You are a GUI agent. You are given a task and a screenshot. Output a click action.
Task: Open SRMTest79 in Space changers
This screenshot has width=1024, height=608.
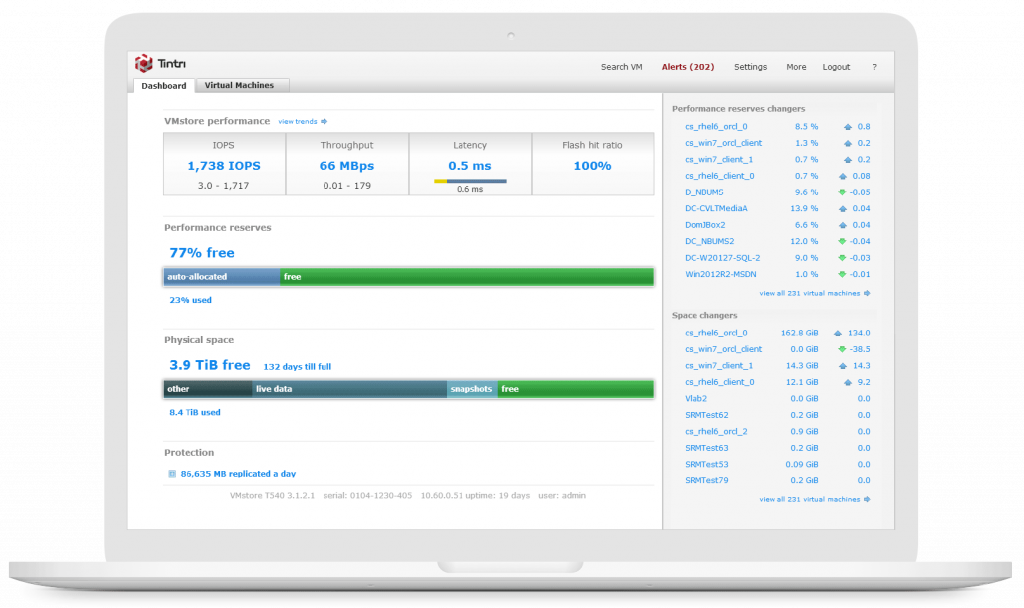[707, 480]
